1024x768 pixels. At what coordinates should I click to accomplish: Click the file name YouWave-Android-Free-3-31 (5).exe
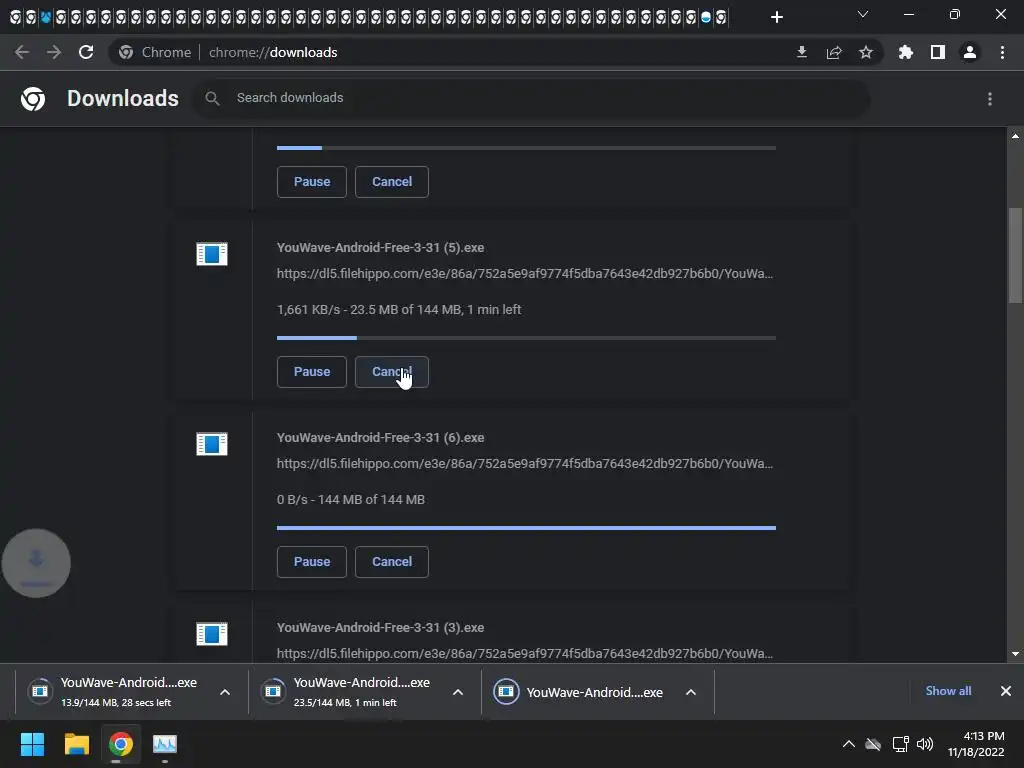[x=380, y=248]
